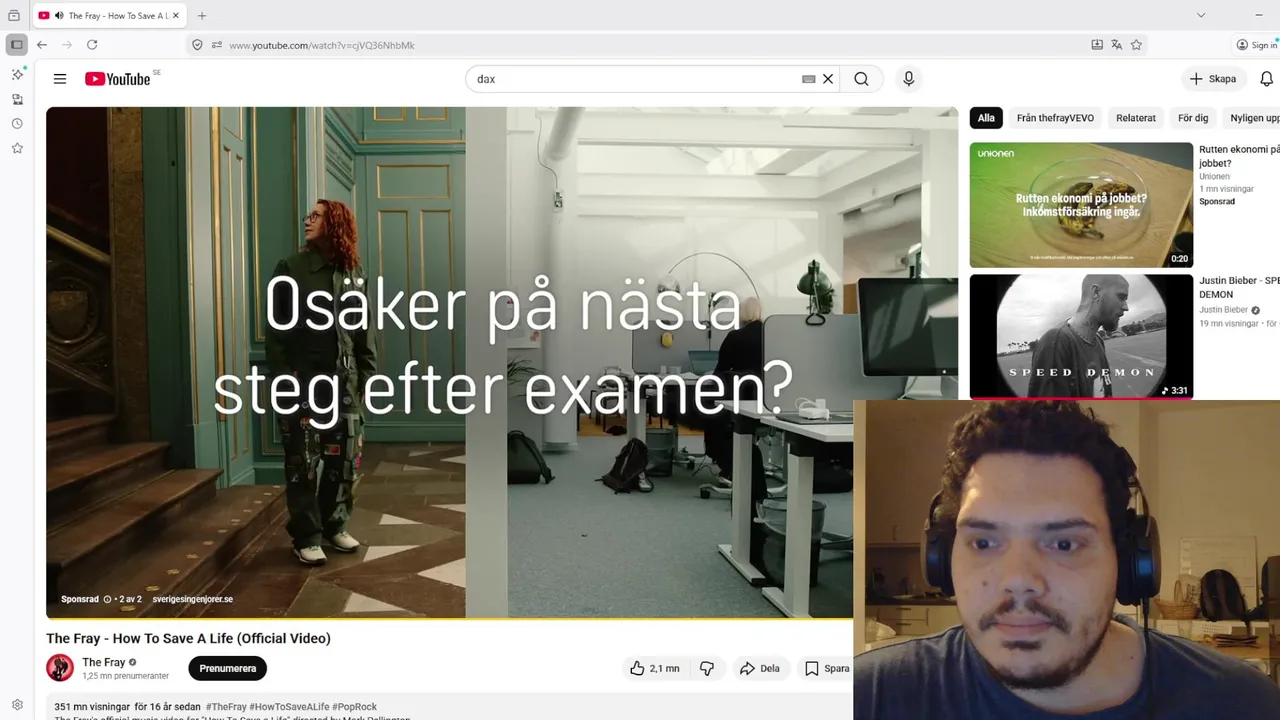The image size is (1280, 720).
Task: Open the on-screen keyboard in search box
Action: [809, 79]
